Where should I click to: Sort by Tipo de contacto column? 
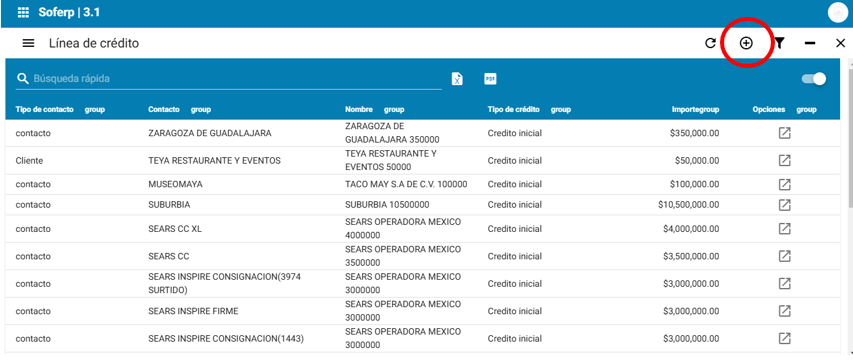pos(44,110)
